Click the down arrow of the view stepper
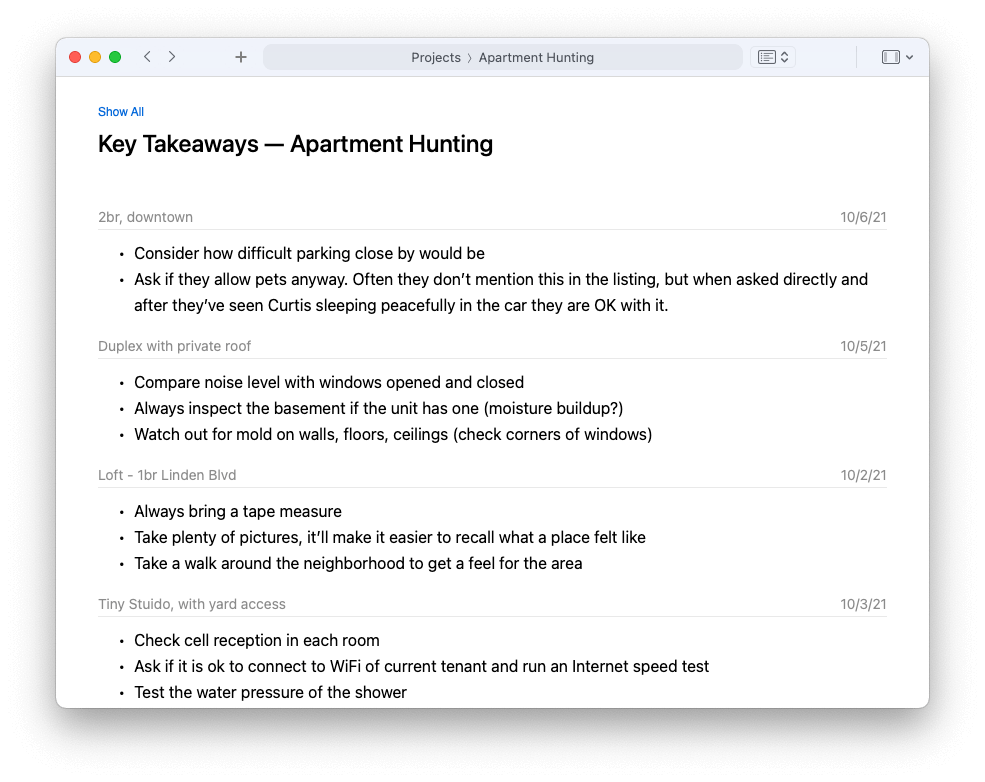985x782 pixels. pos(783,62)
